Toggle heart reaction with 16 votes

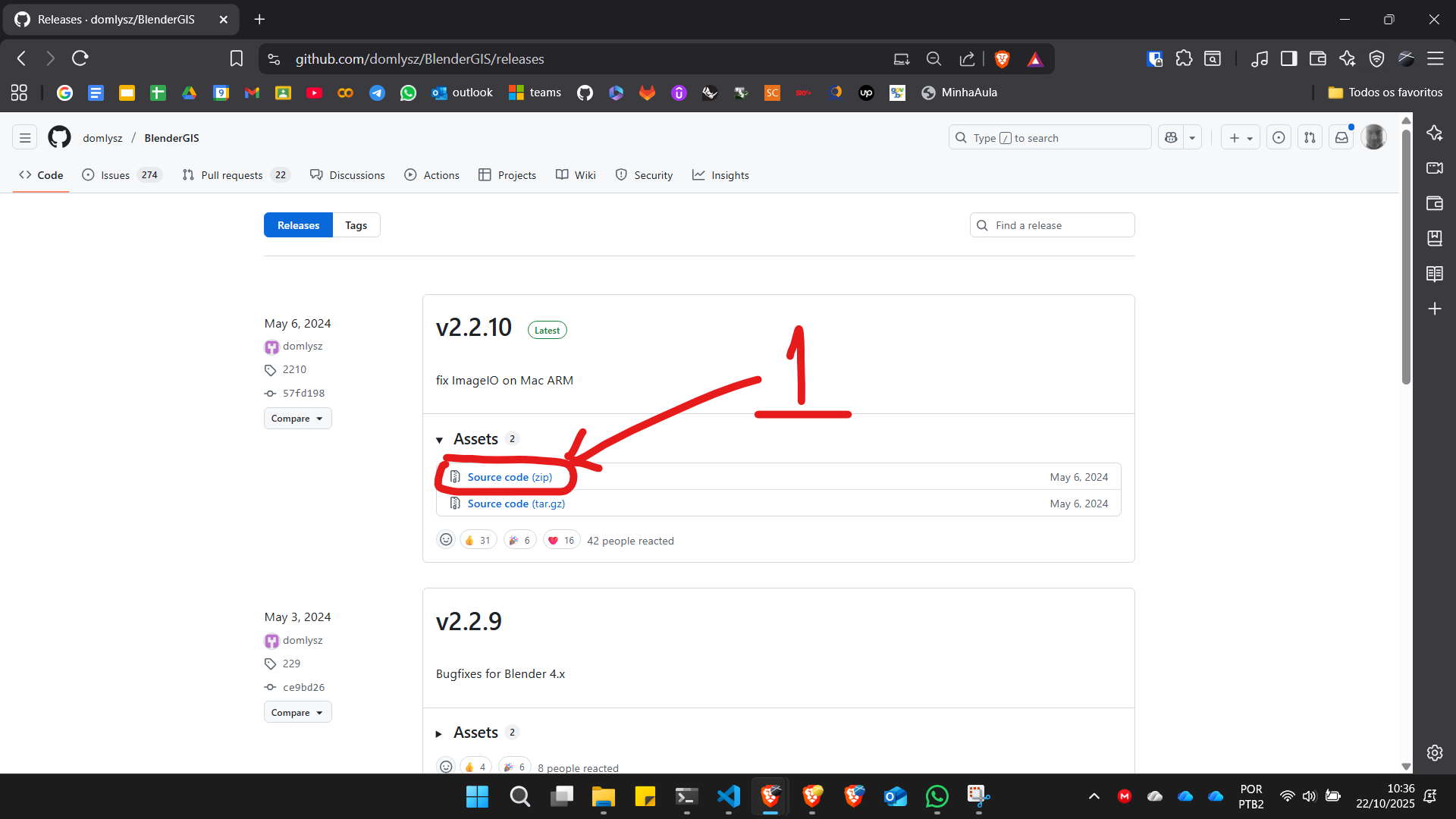[x=561, y=540]
